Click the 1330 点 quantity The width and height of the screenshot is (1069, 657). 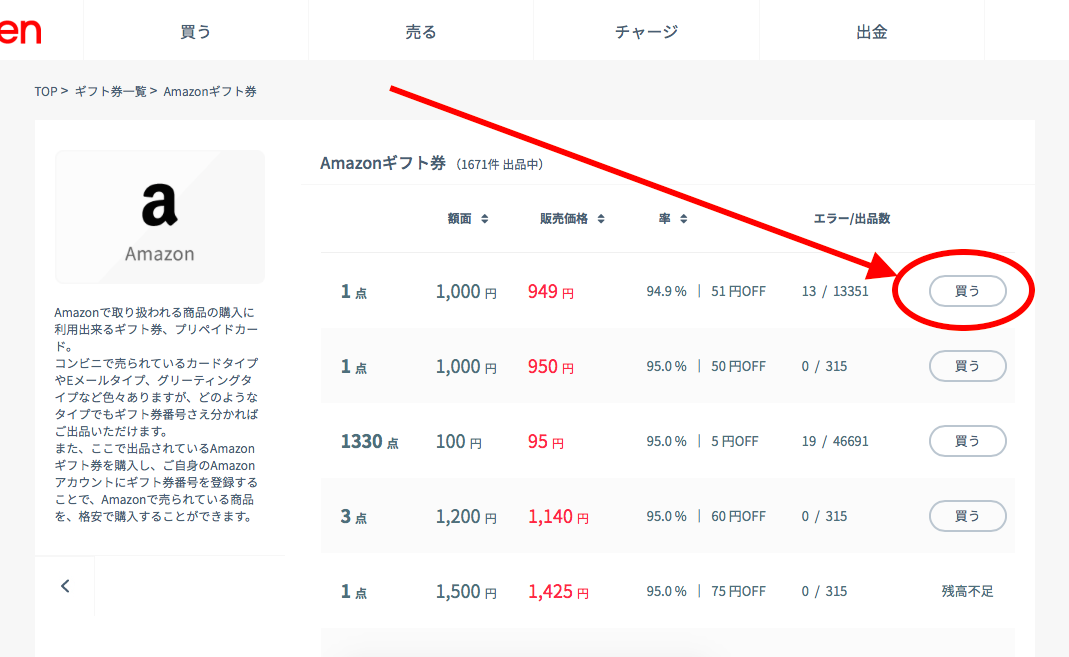coord(370,442)
